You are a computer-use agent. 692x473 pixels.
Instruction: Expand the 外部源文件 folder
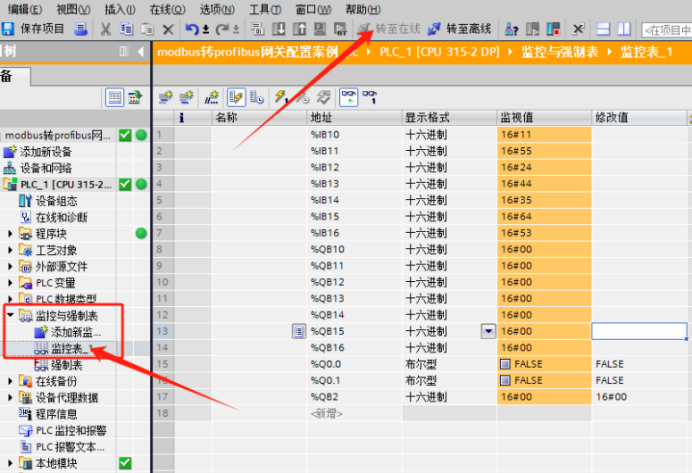10,267
